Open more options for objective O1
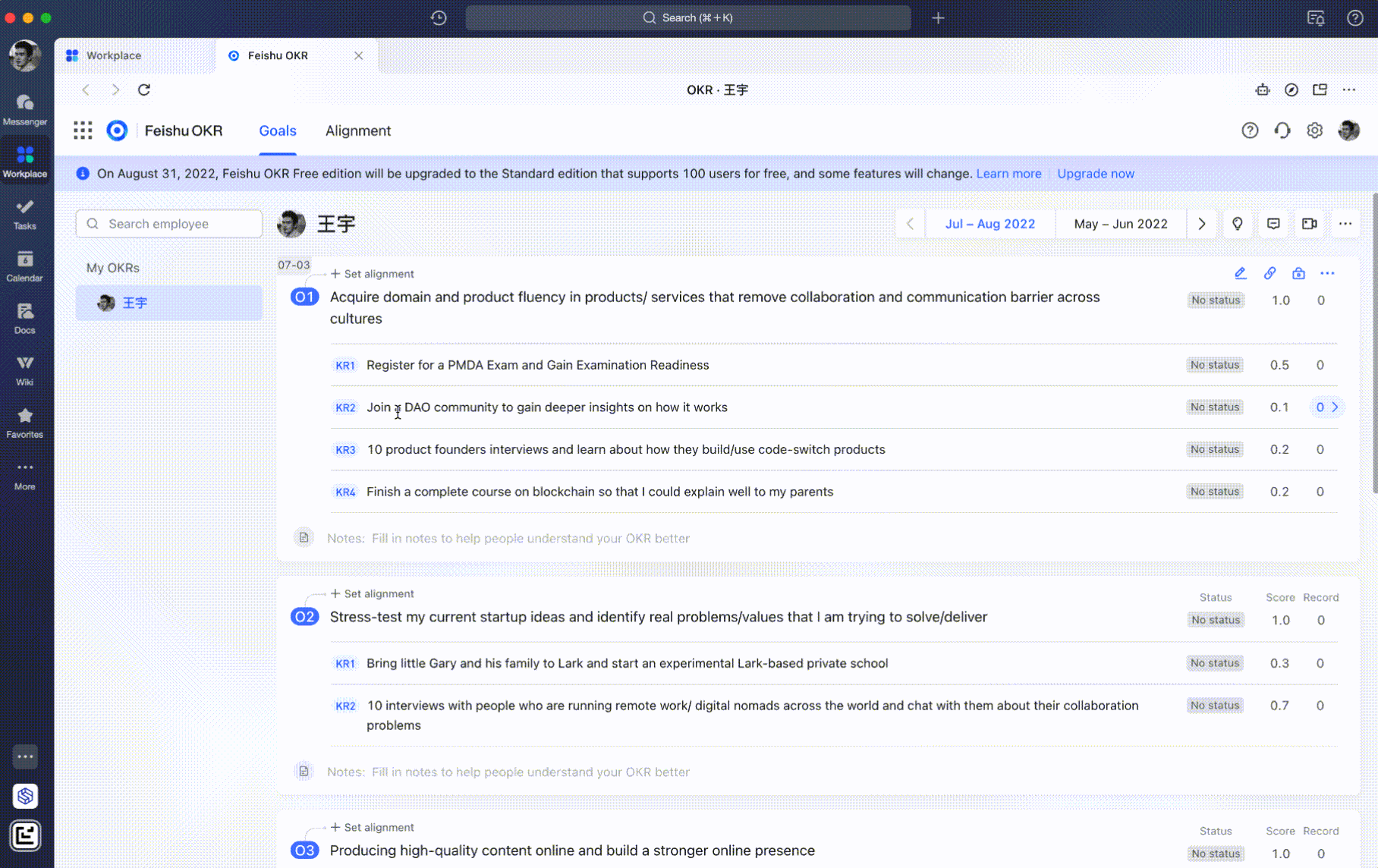 1327,273
